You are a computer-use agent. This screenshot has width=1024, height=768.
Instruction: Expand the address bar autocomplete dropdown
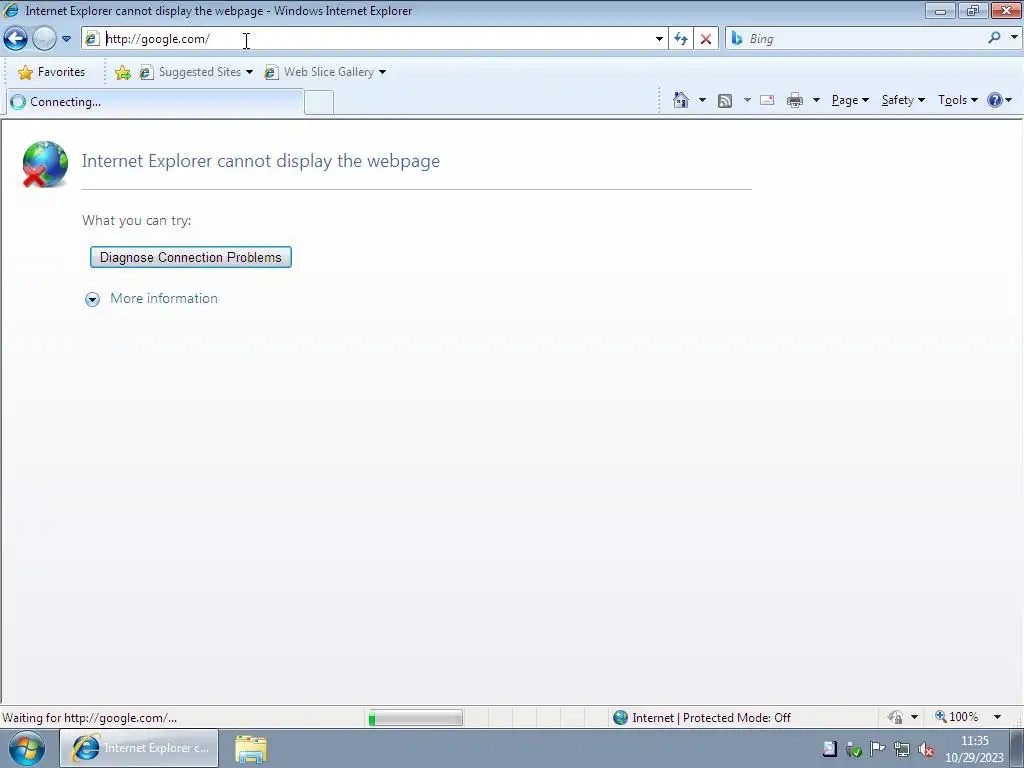[659, 39]
